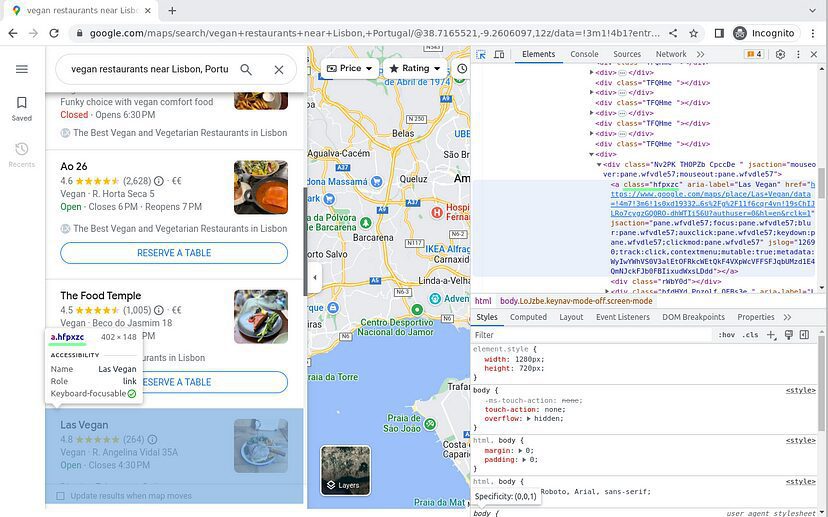This screenshot has width=828, height=517.
Task: Click Reserve a Table for Ao 26
Action: coord(174,253)
